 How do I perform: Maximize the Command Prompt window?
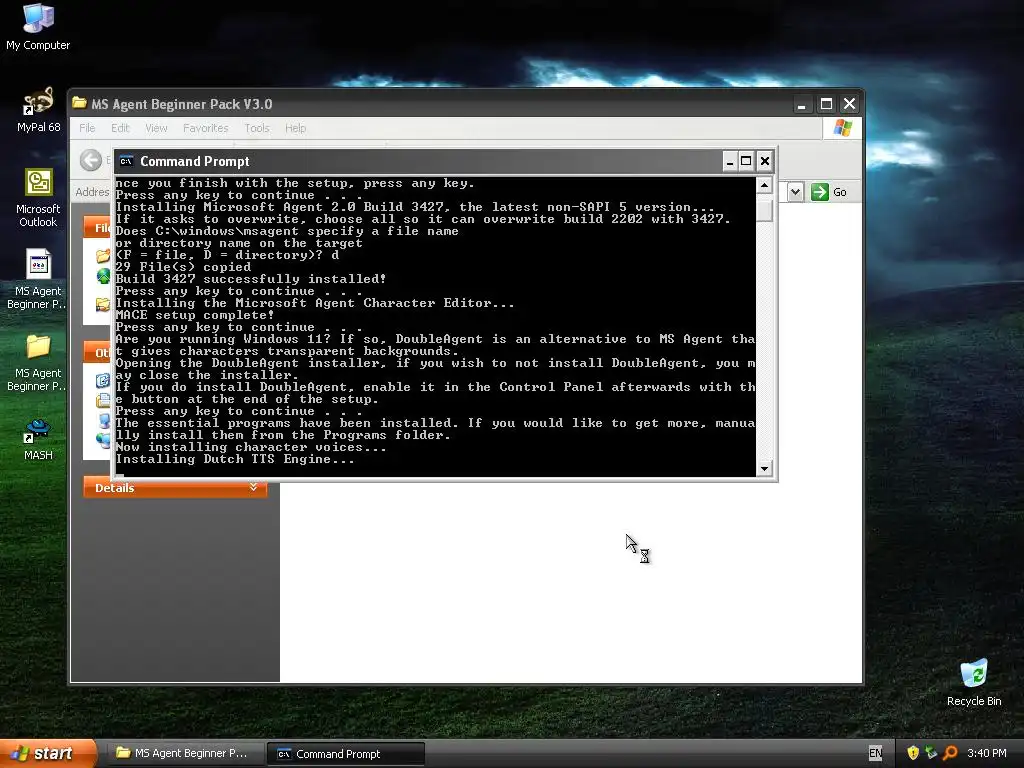coord(746,161)
